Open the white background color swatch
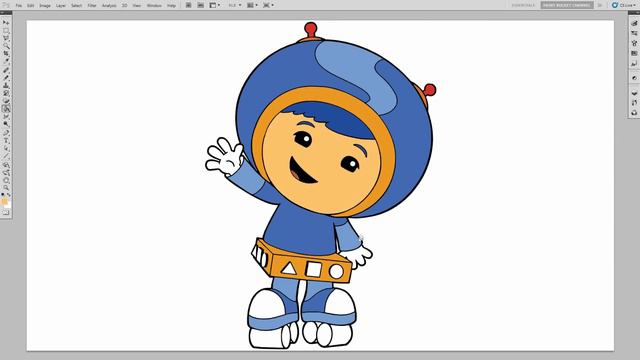 click(x=8, y=205)
